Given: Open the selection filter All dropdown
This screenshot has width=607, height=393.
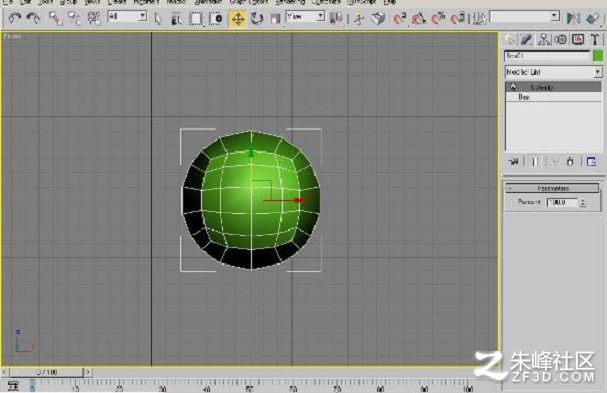Looking at the screenshot, I should (x=127, y=16).
